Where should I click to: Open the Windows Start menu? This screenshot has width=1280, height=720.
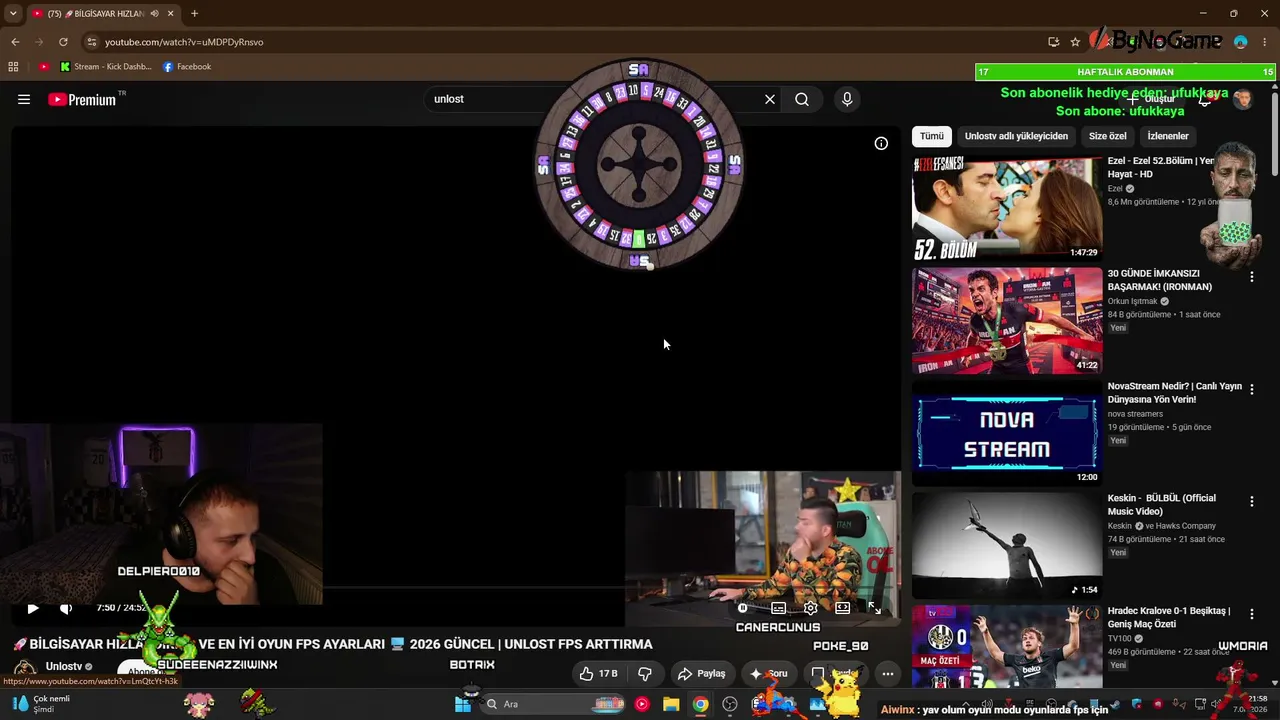[463, 704]
